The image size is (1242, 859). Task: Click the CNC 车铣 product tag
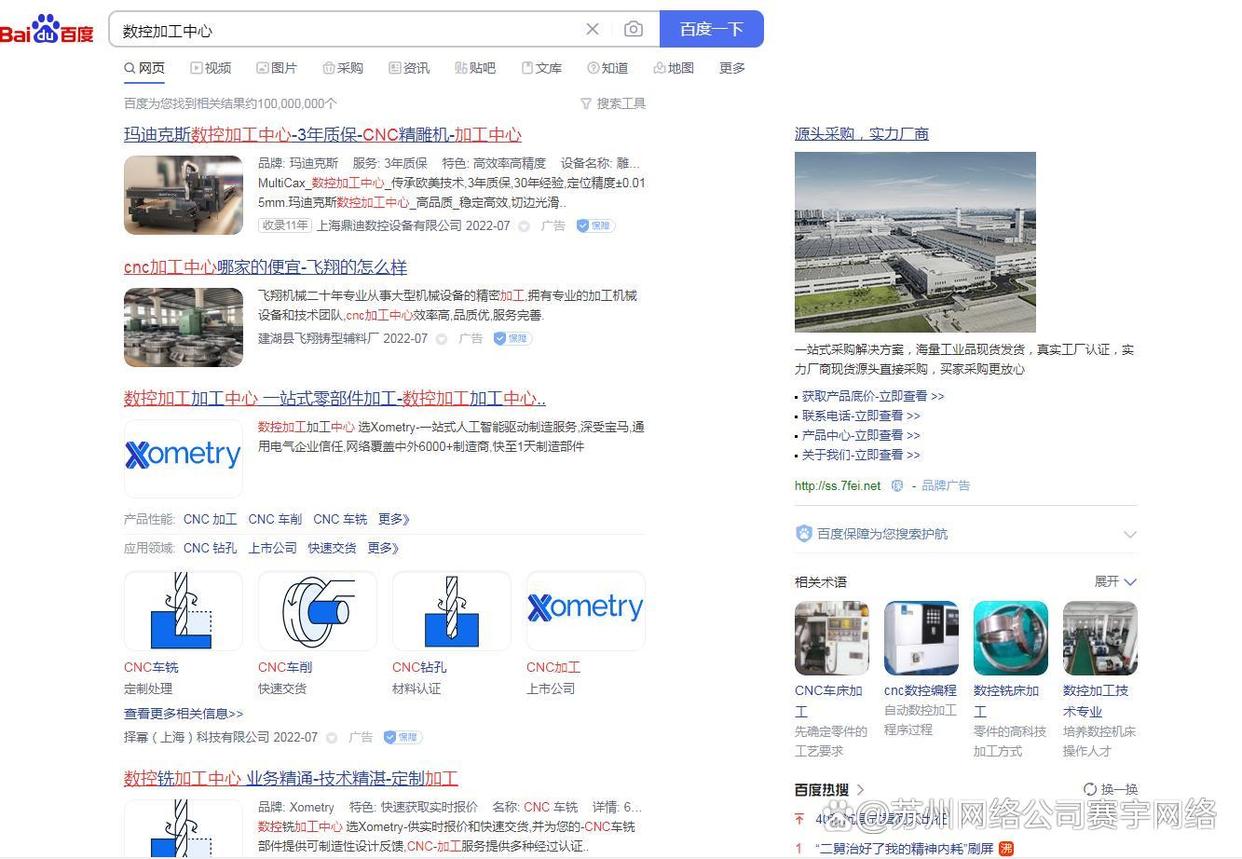pos(340,519)
